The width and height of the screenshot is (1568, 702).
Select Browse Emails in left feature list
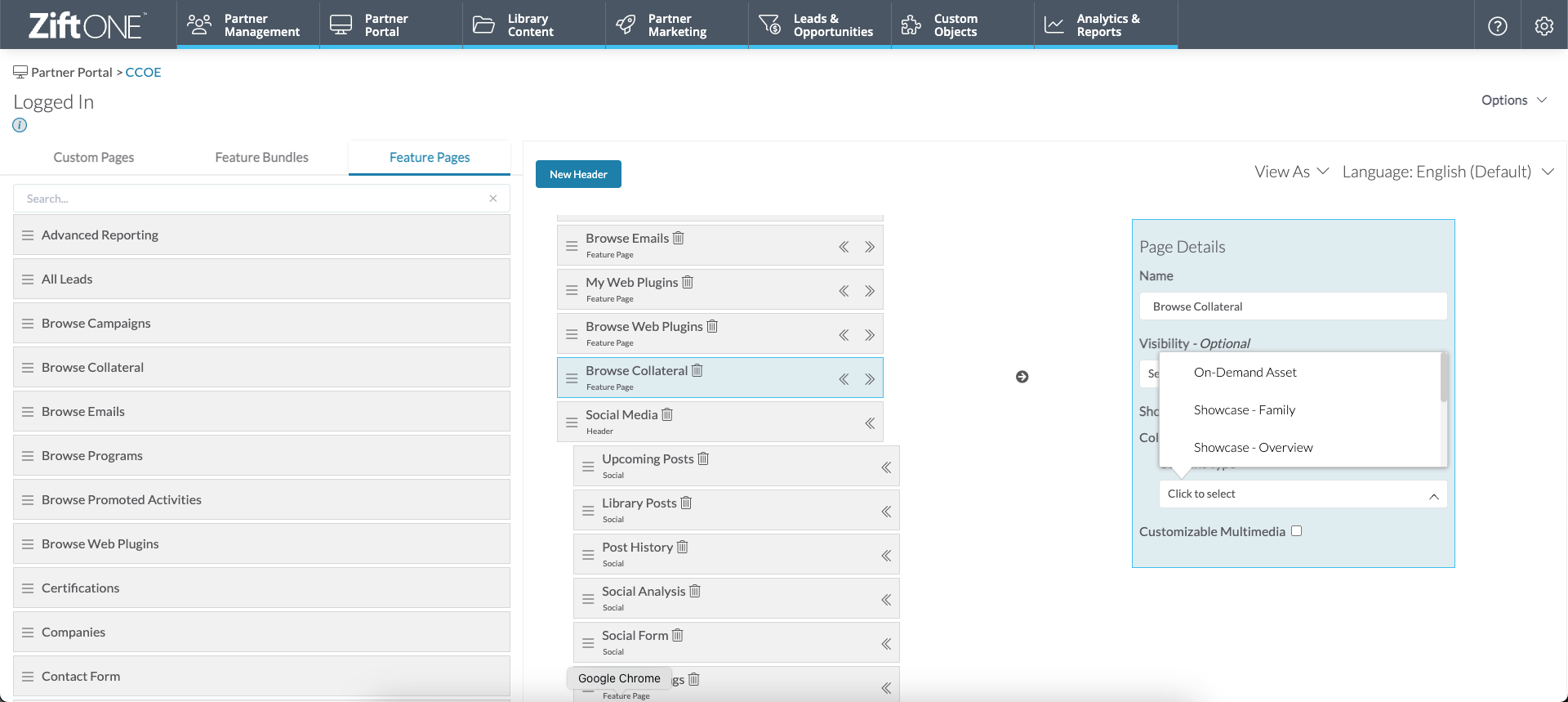pyautogui.click(x=261, y=411)
